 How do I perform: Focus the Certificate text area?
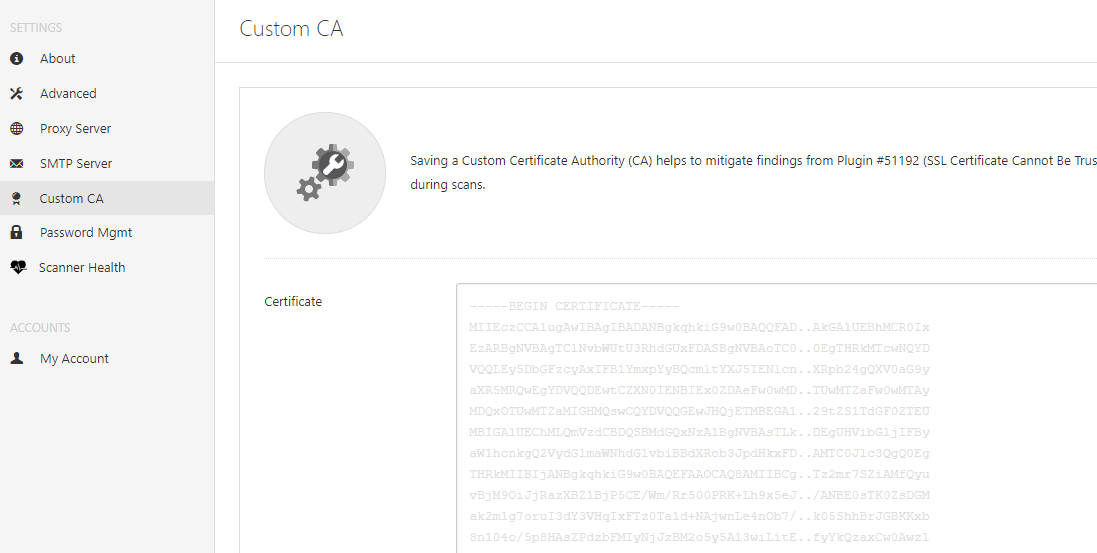776,420
